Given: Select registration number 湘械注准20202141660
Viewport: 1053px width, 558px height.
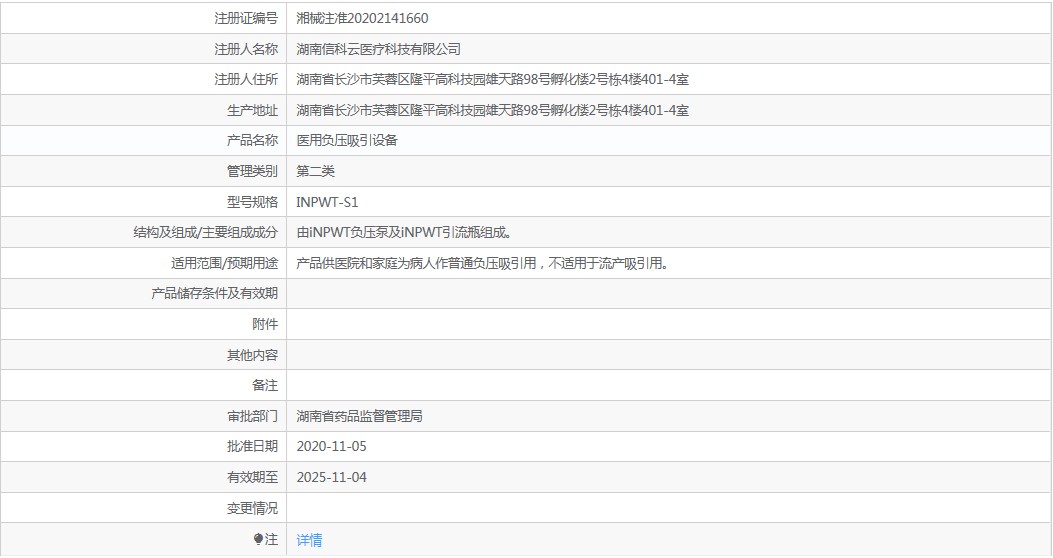Looking at the screenshot, I should click(363, 18).
